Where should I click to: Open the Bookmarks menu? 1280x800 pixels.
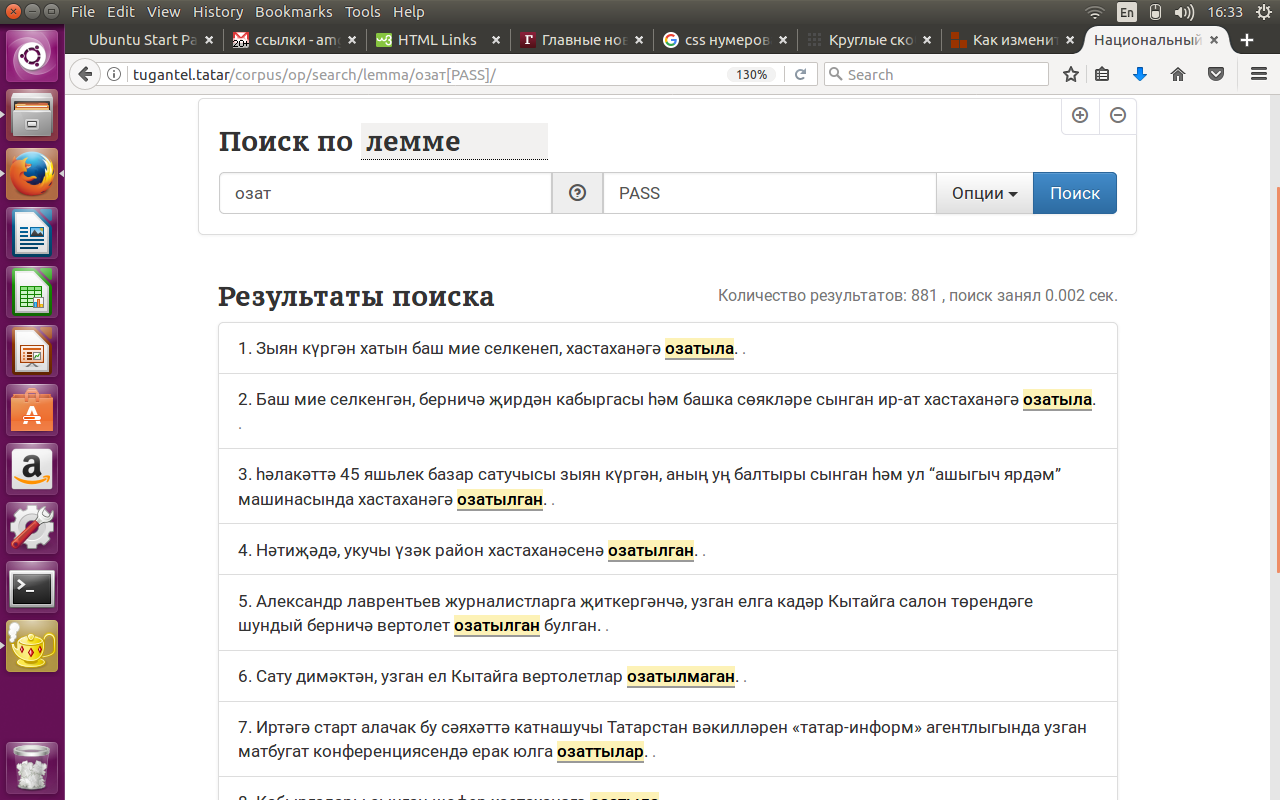tap(293, 12)
